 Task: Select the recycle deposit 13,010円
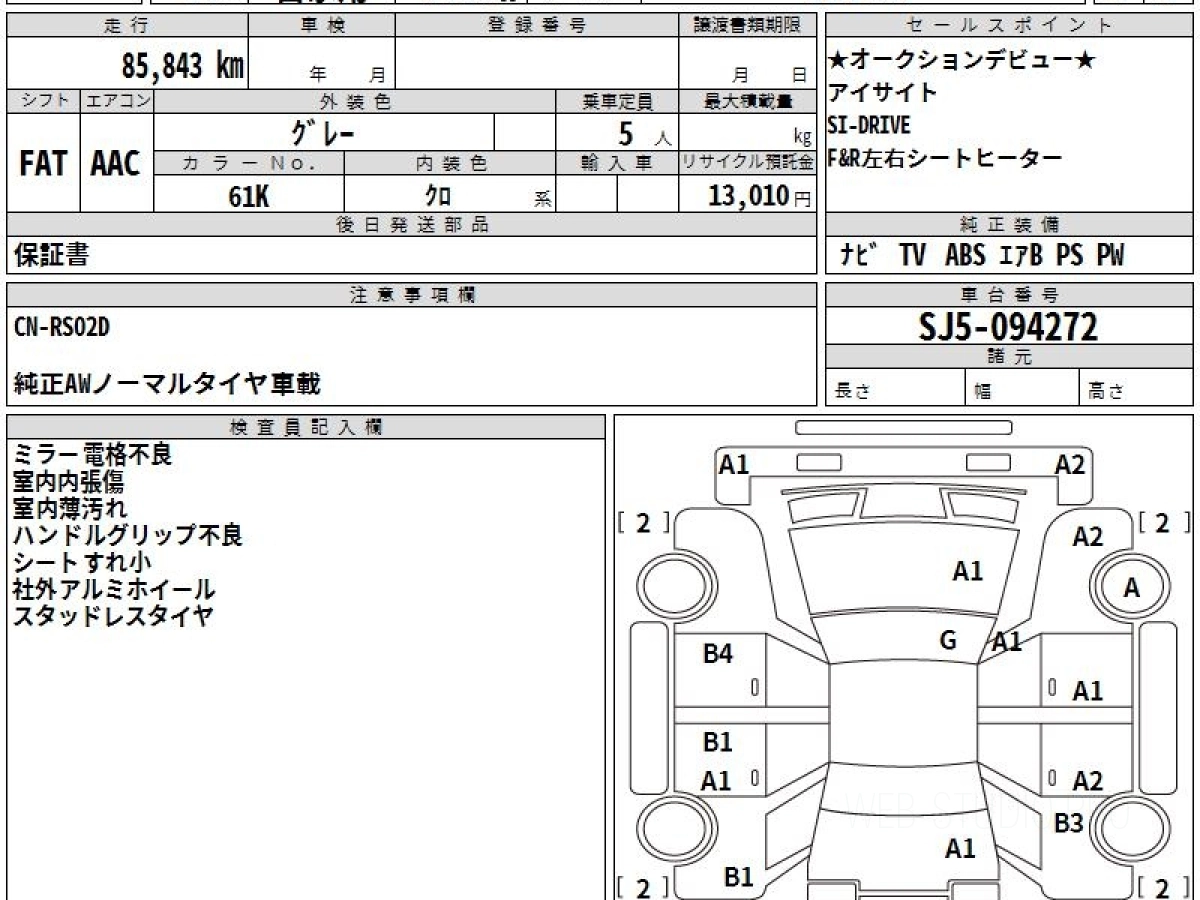click(x=760, y=196)
